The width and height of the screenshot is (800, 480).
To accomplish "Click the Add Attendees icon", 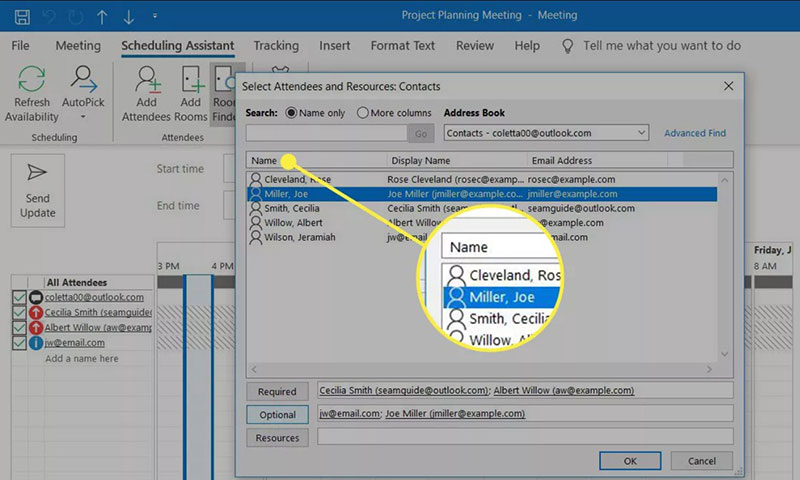I will (147, 79).
